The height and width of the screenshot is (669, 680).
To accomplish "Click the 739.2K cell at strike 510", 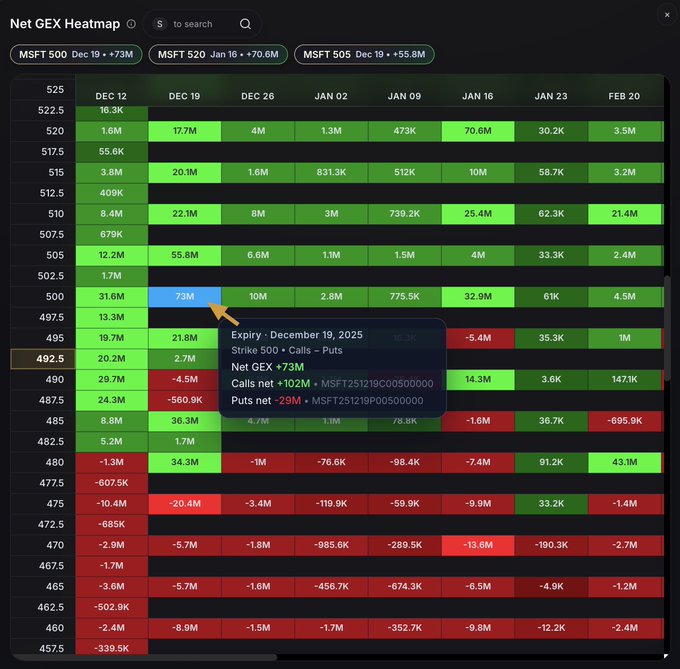I will [405, 214].
